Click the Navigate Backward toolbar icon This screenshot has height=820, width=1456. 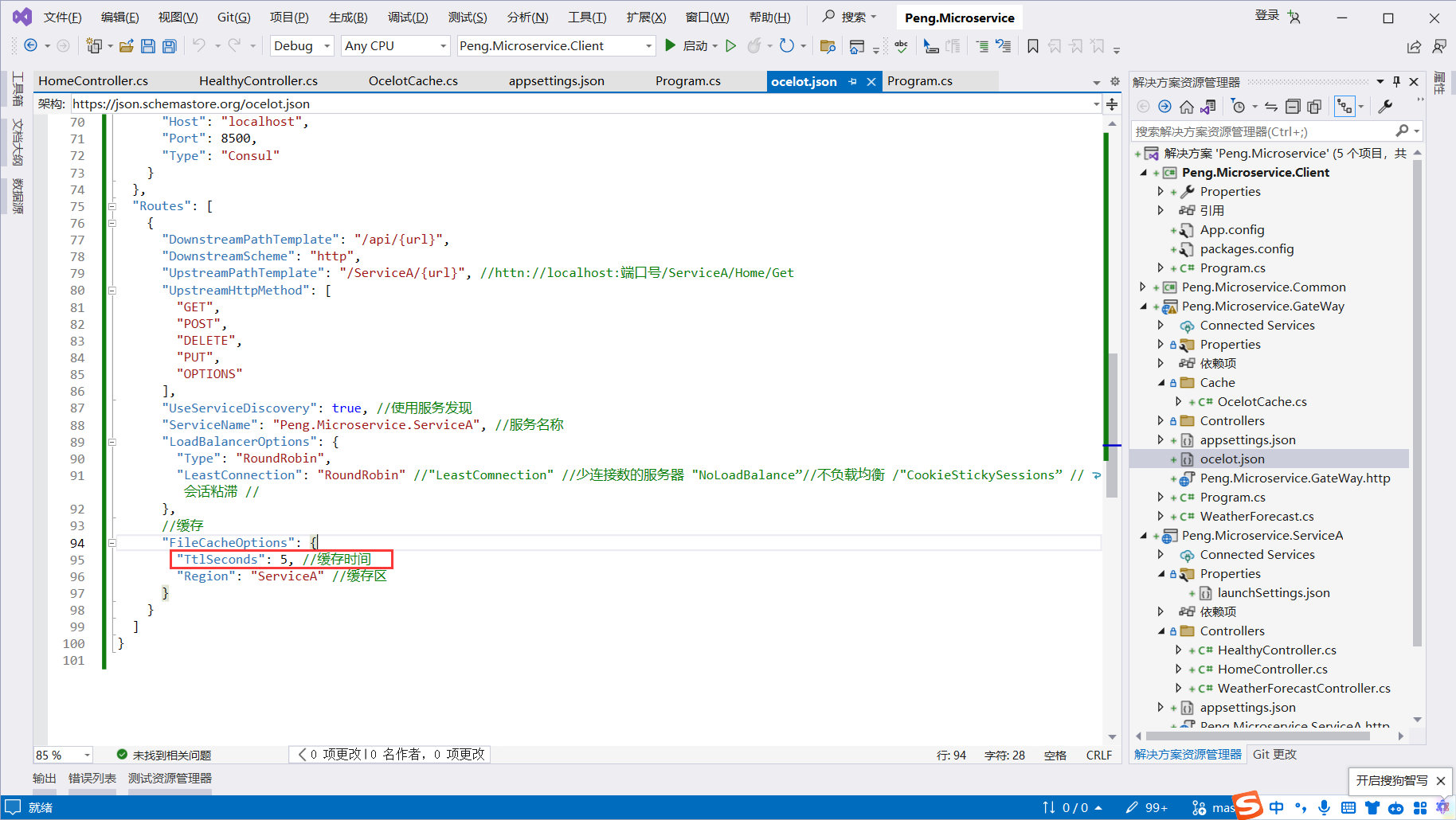tap(31, 45)
